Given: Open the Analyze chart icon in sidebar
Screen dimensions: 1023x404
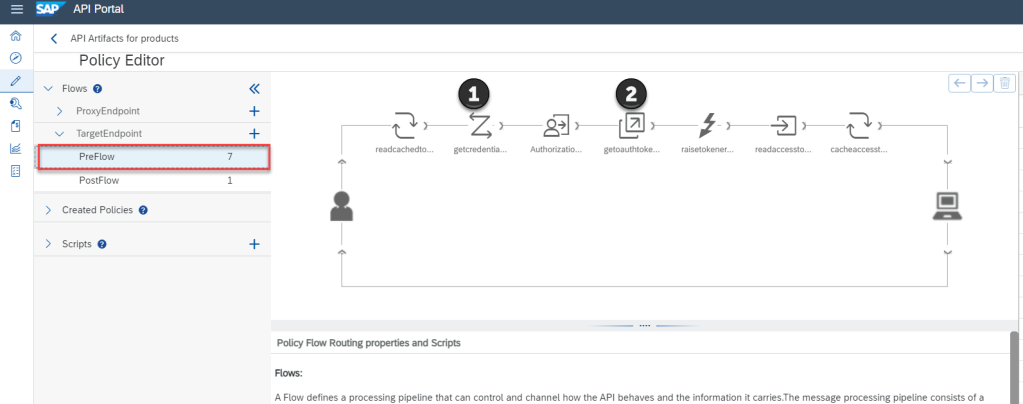Looking at the screenshot, I should pyautogui.click(x=15, y=149).
